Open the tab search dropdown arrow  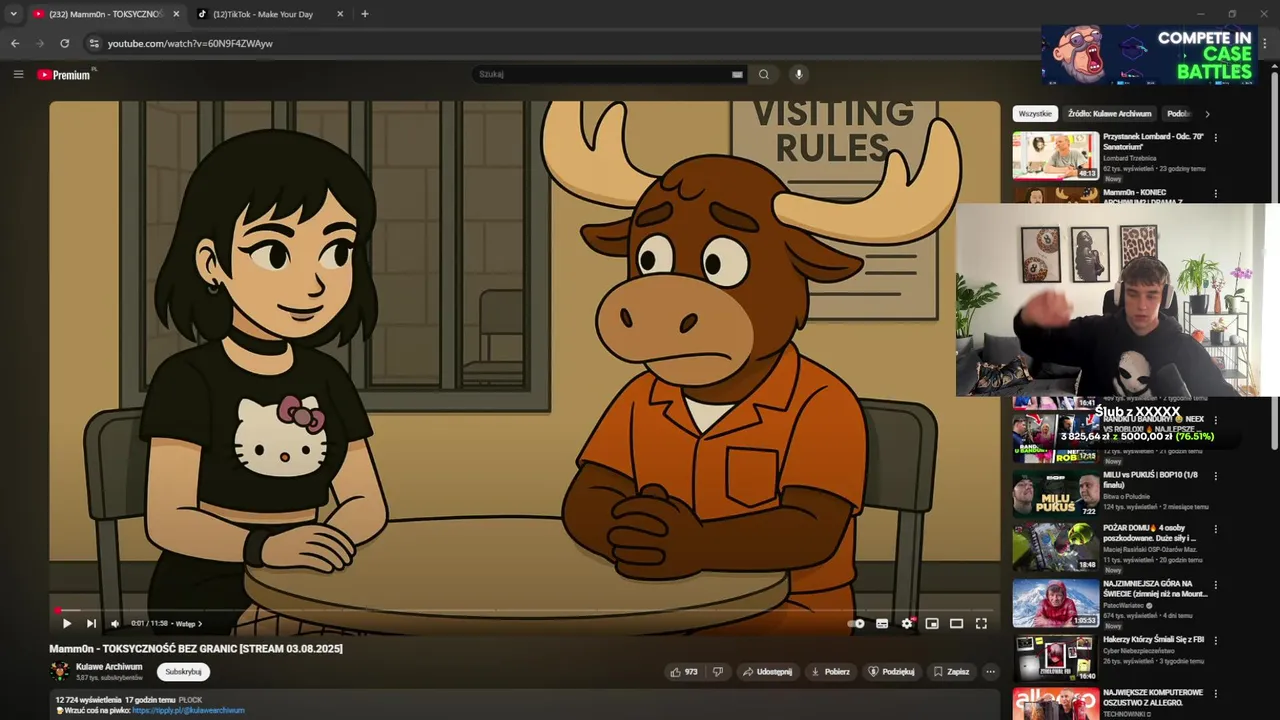pos(13,14)
